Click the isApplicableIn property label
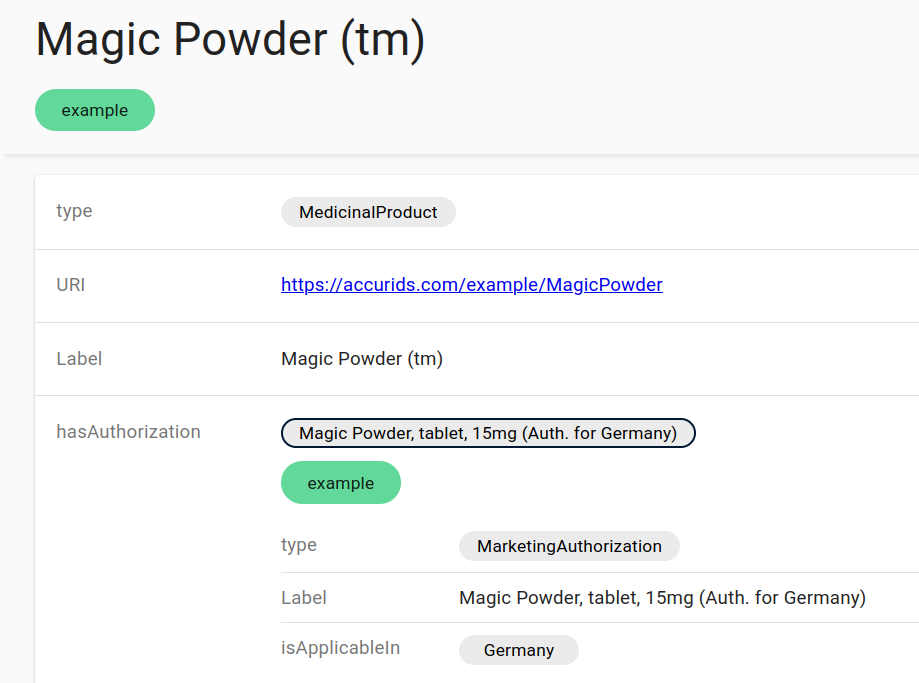This screenshot has width=919, height=683. [x=340, y=648]
